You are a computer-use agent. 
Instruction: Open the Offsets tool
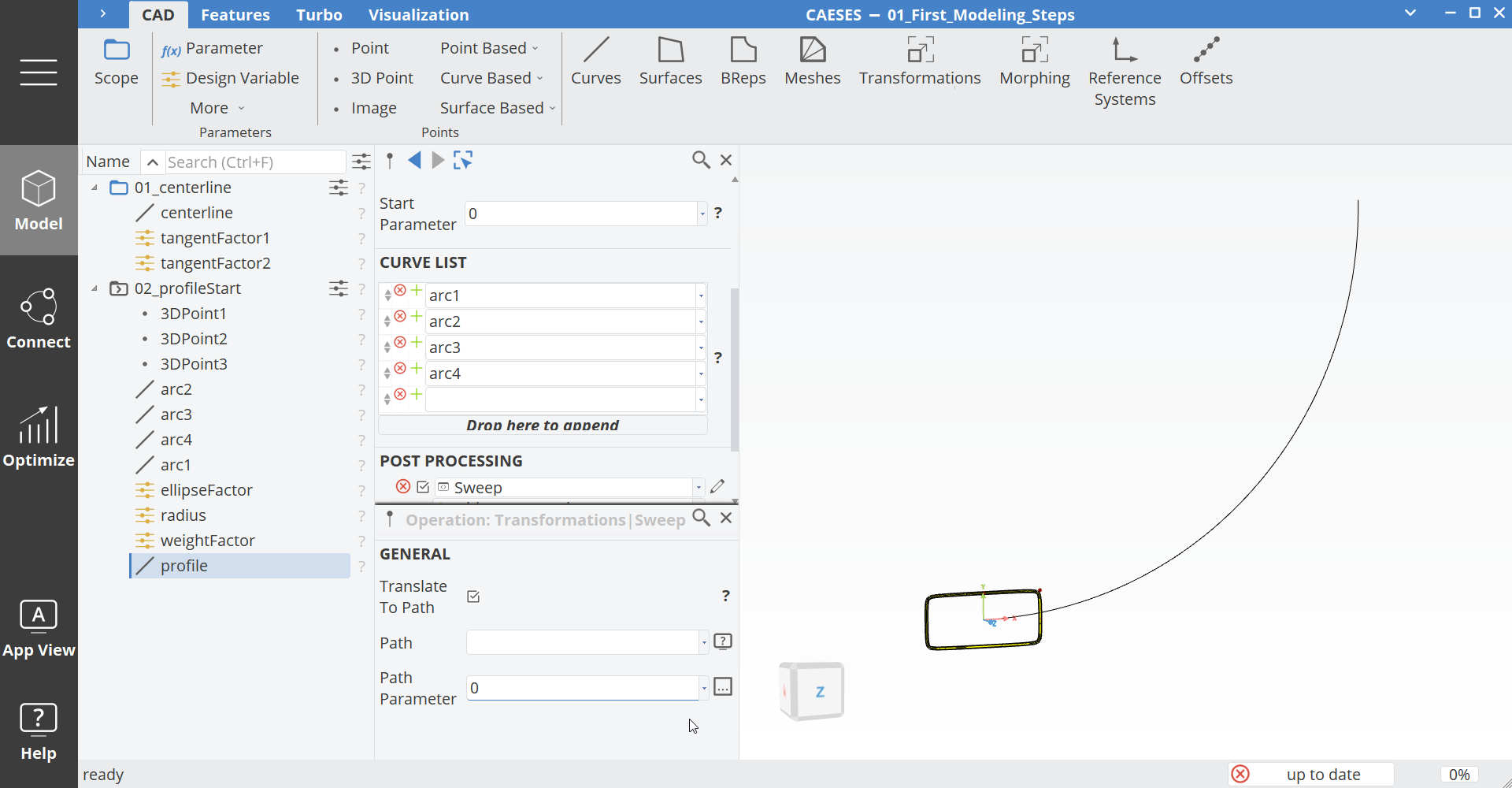click(x=1206, y=61)
